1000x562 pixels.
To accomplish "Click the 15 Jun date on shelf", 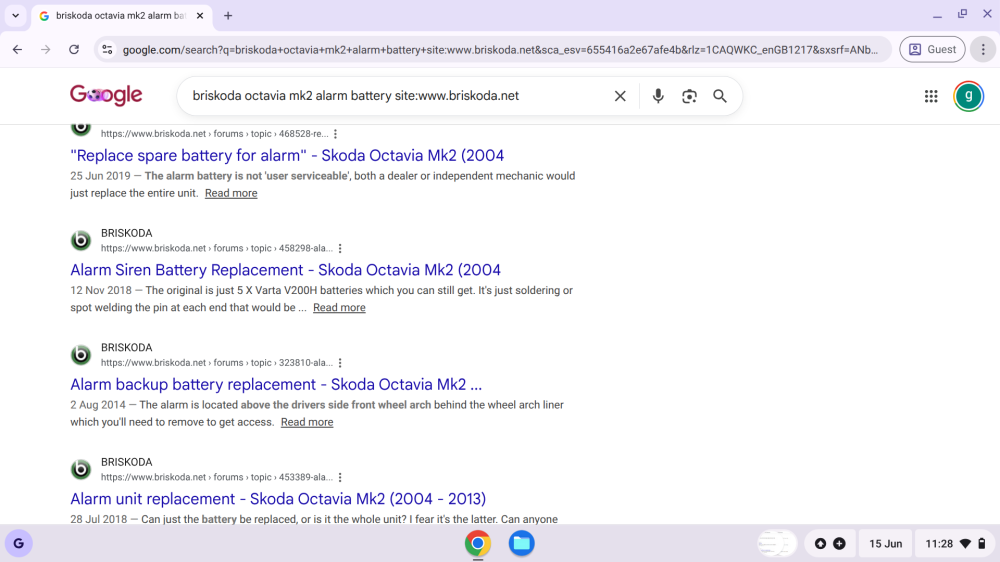I will coord(885,544).
